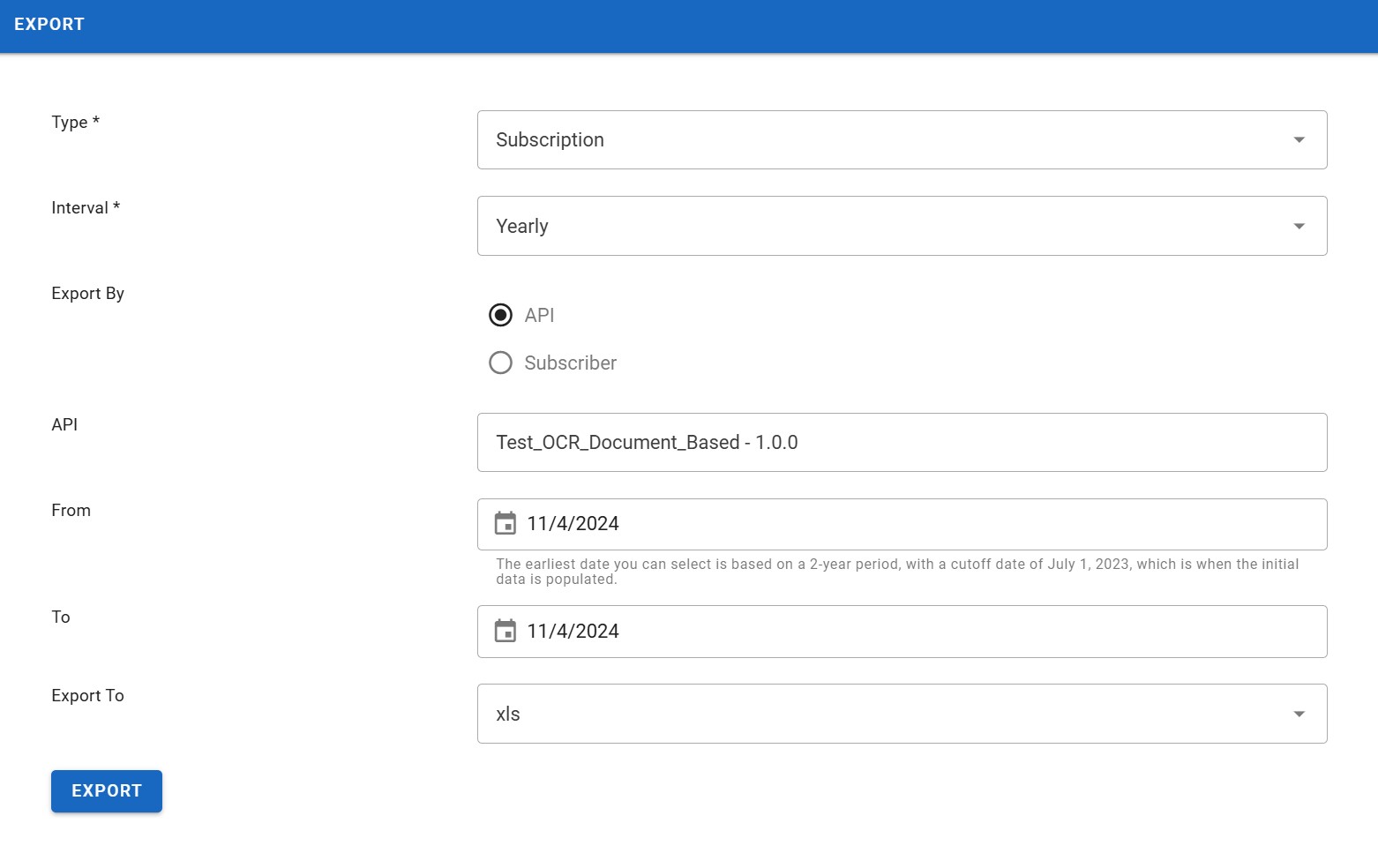This screenshot has width=1378, height=868.
Task: Select the Subscriber radio button
Action: (500, 363)
